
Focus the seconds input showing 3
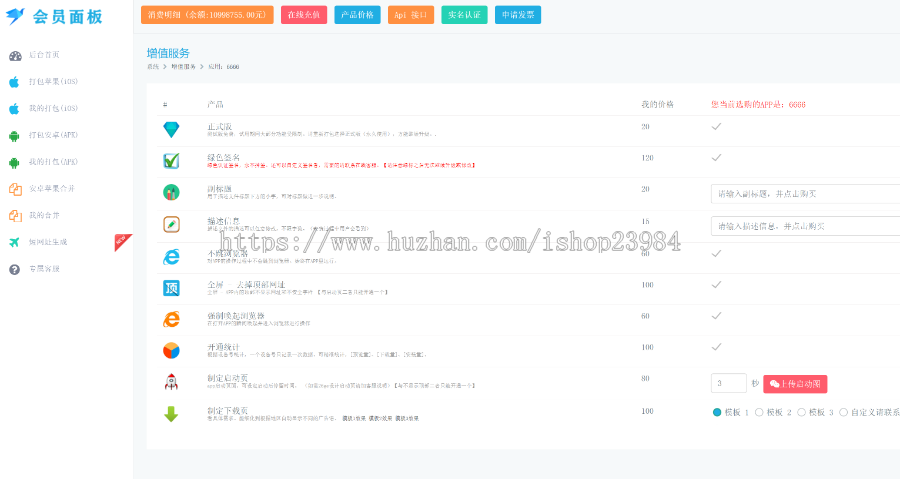[728, 383]
